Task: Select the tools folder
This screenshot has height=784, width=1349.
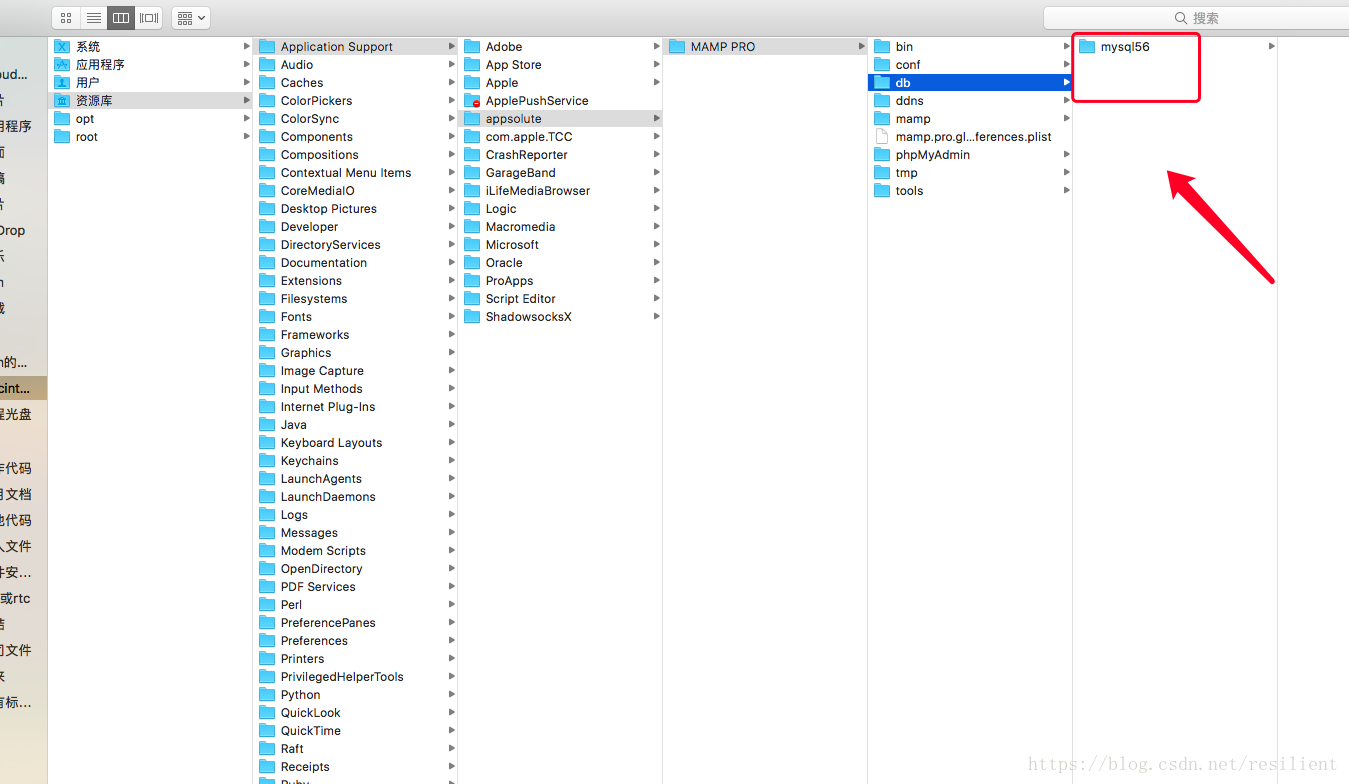Action: pyautogui.click(x=970, y=191)
